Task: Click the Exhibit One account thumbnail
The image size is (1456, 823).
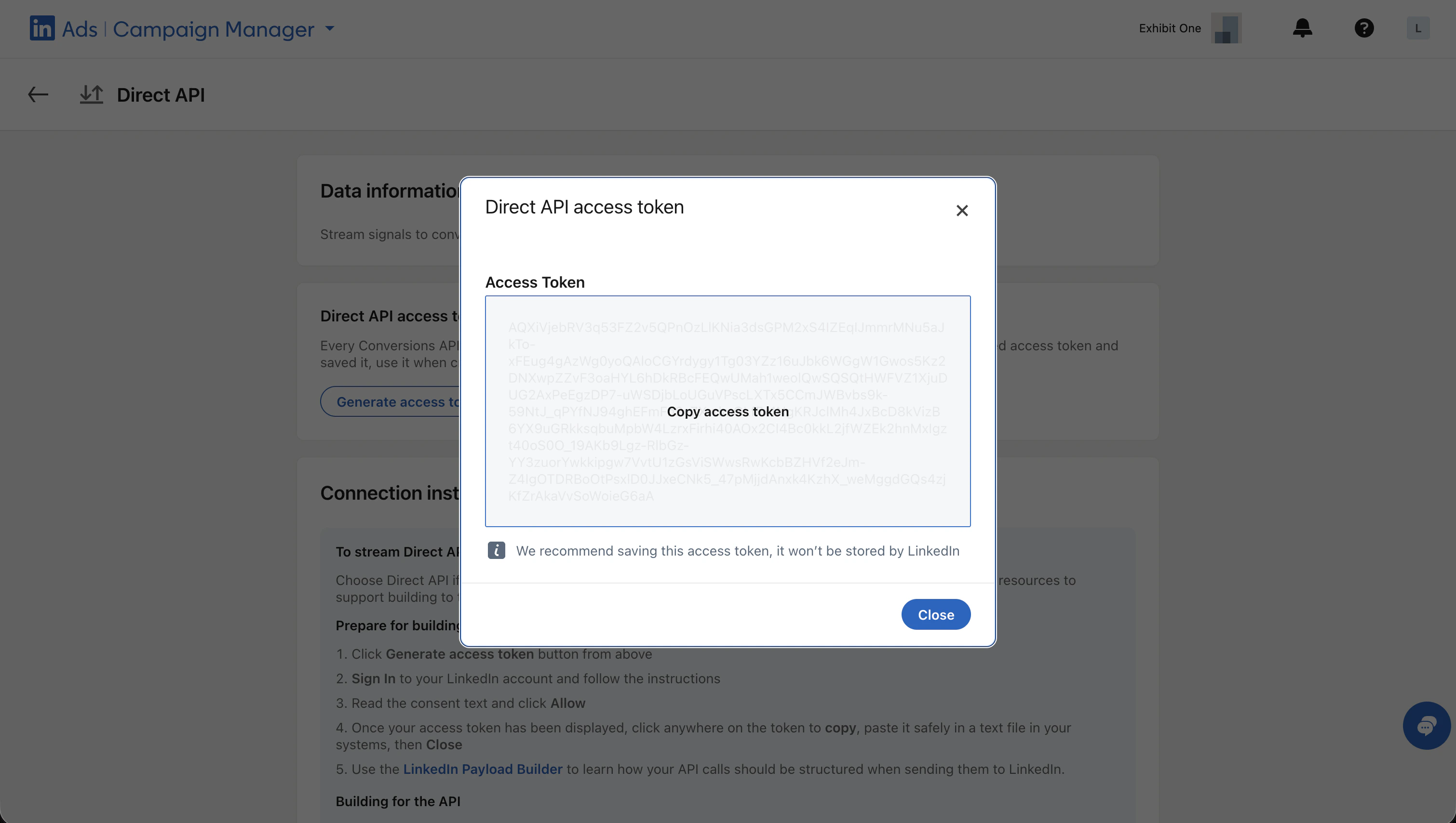Action: 1227,28
